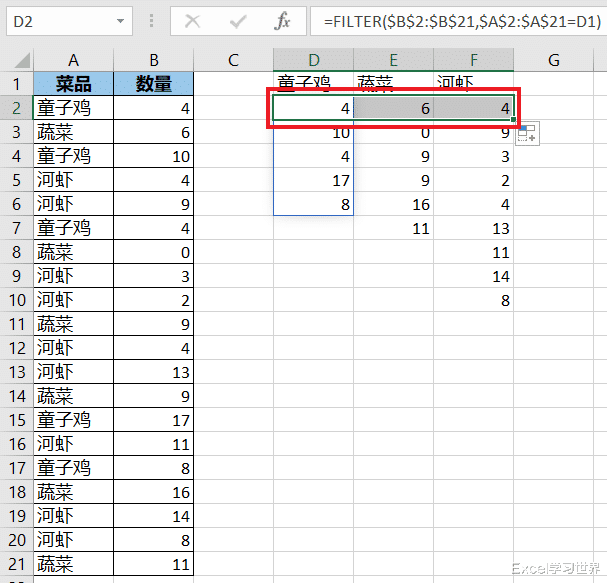This screenshot has width=607, height=583.
Task: Select cell A3 containing 蔬菜
Action: click(x=74, y=132)
